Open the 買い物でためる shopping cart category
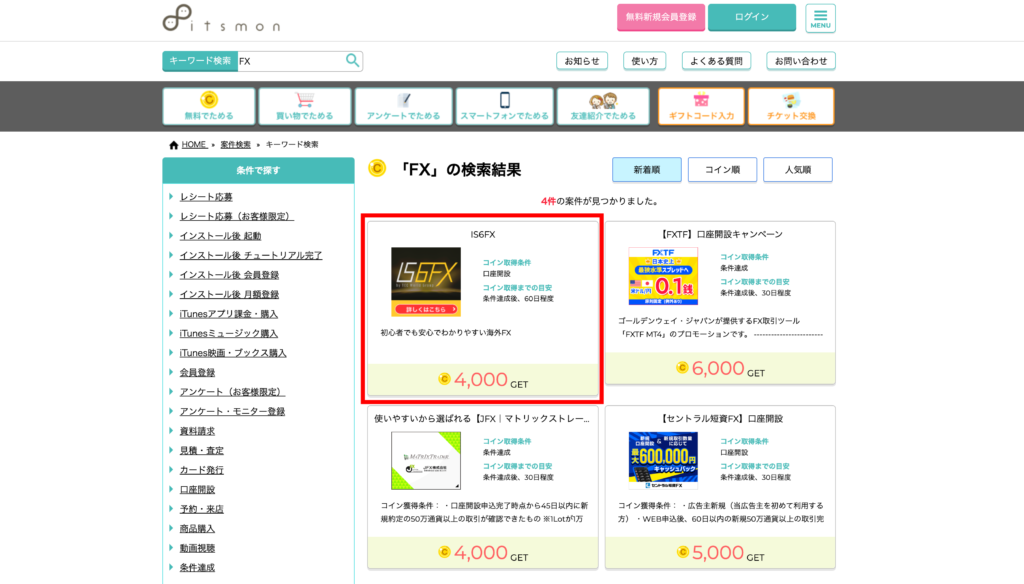 [x=304, y=106]
